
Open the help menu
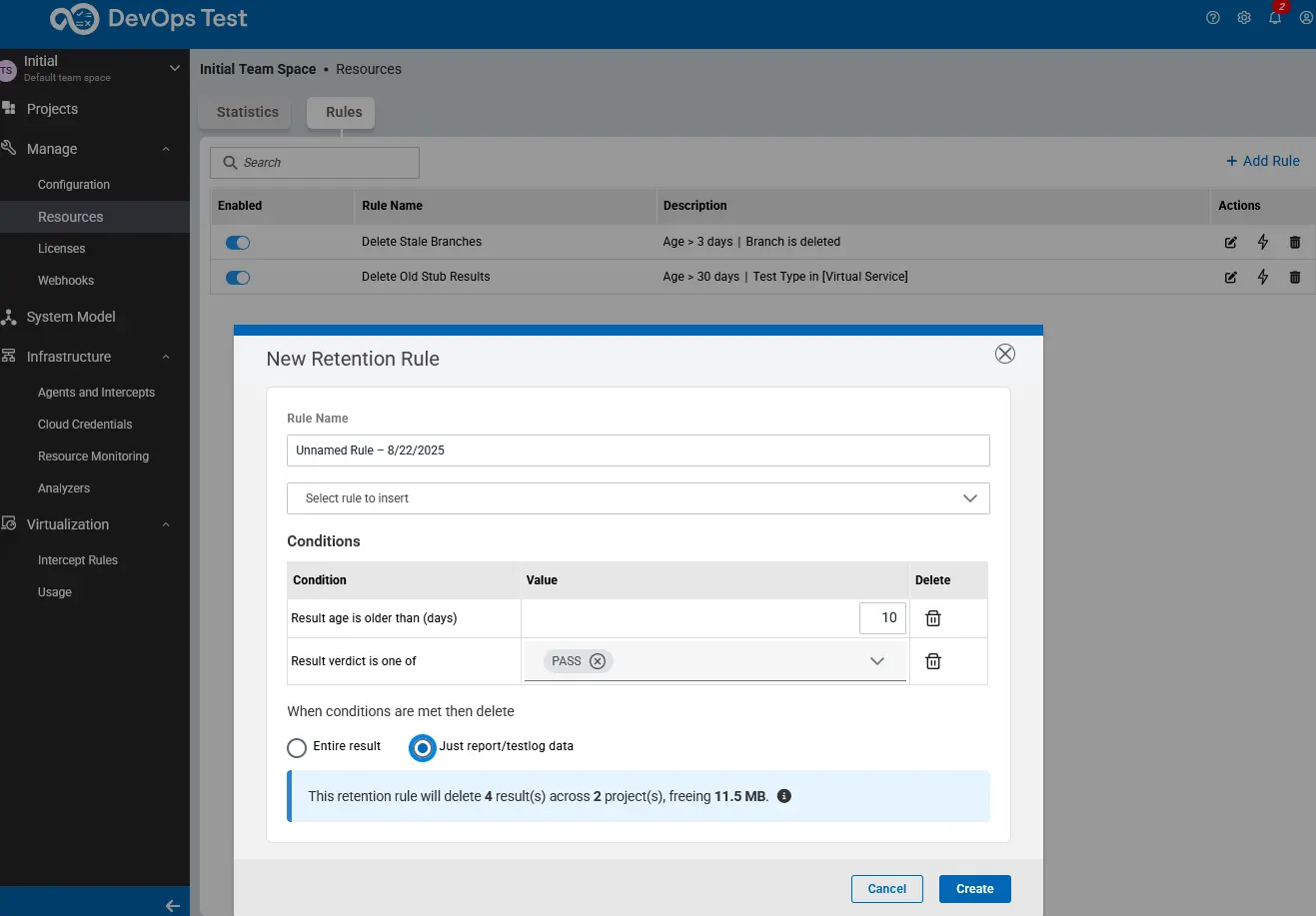1212,18
